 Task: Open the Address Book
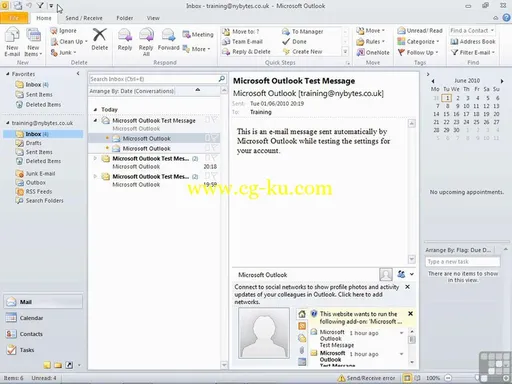point(473,42)
